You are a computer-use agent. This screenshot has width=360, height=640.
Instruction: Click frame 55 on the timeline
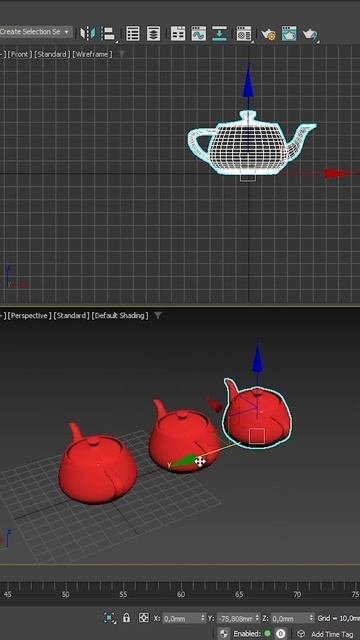point(123,594)
